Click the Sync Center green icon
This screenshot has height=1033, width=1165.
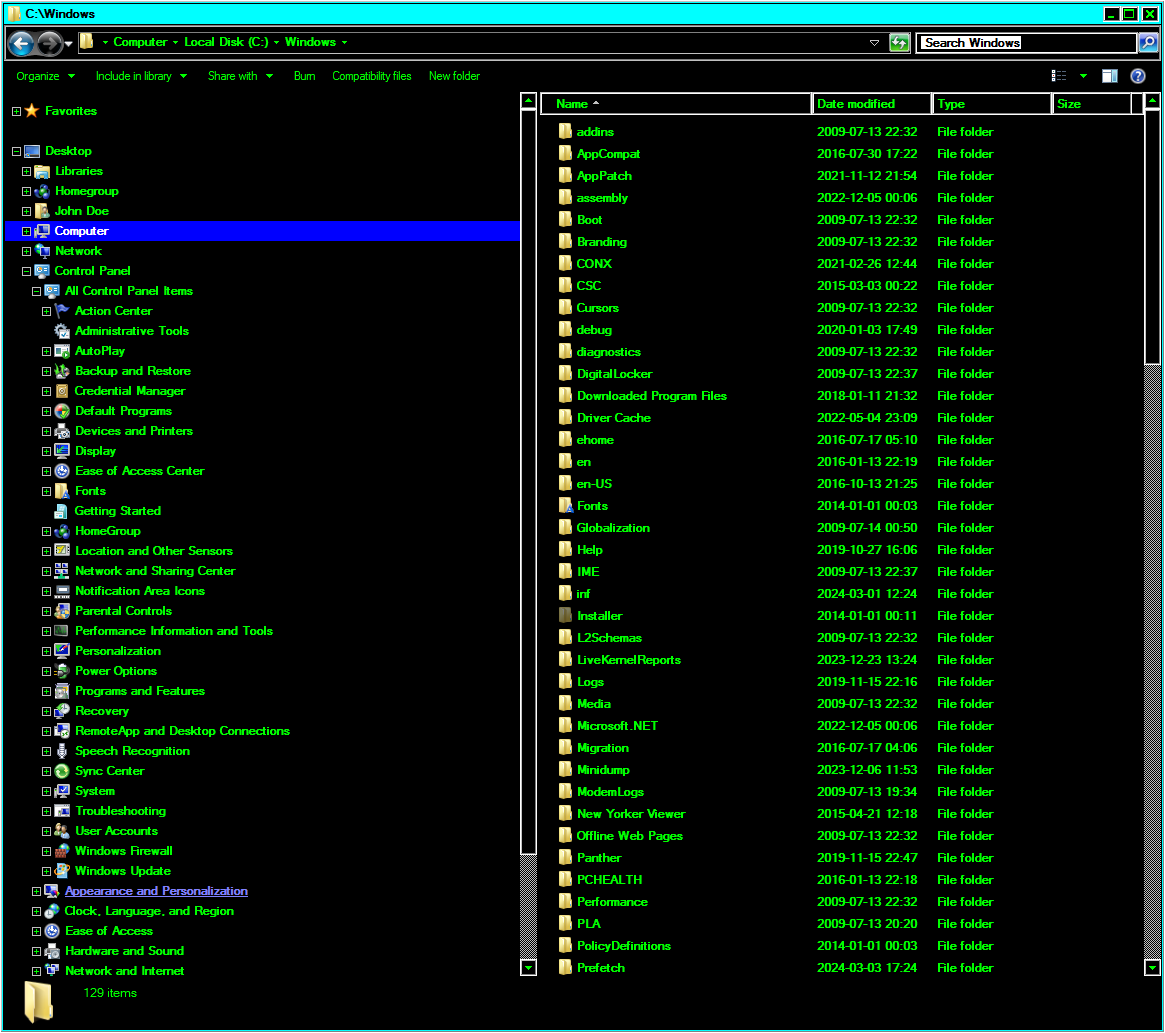coord(62,771)
